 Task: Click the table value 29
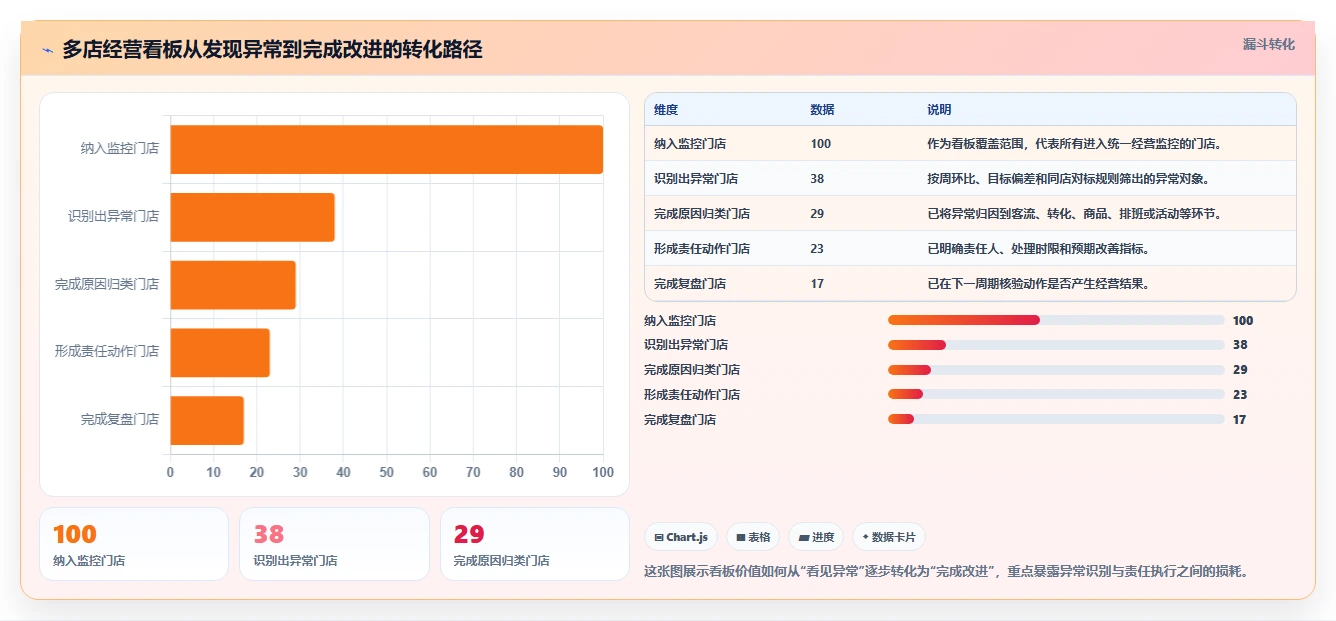click(x=817, y=214)
